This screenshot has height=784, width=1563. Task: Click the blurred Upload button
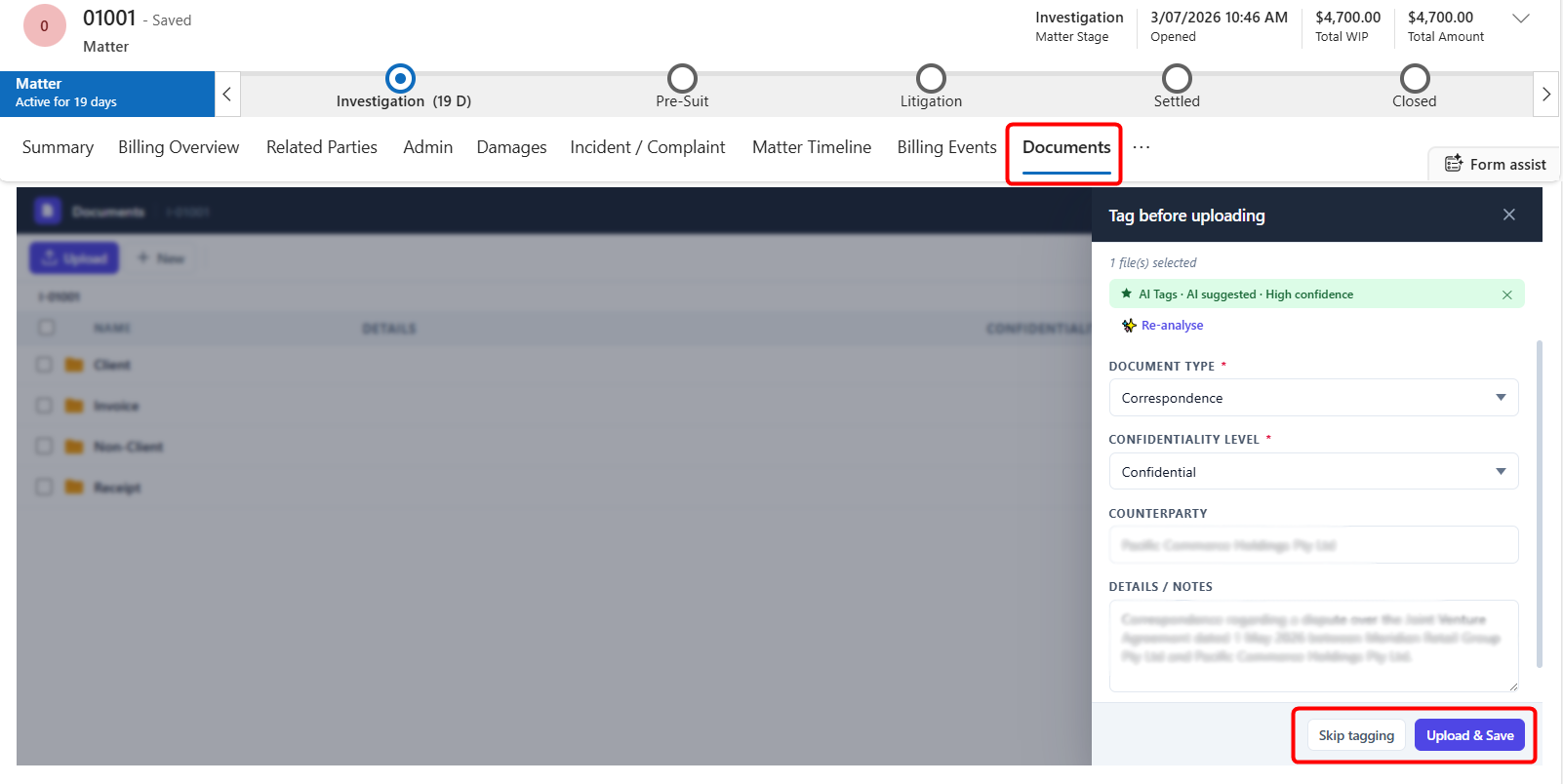click(74, 258)
